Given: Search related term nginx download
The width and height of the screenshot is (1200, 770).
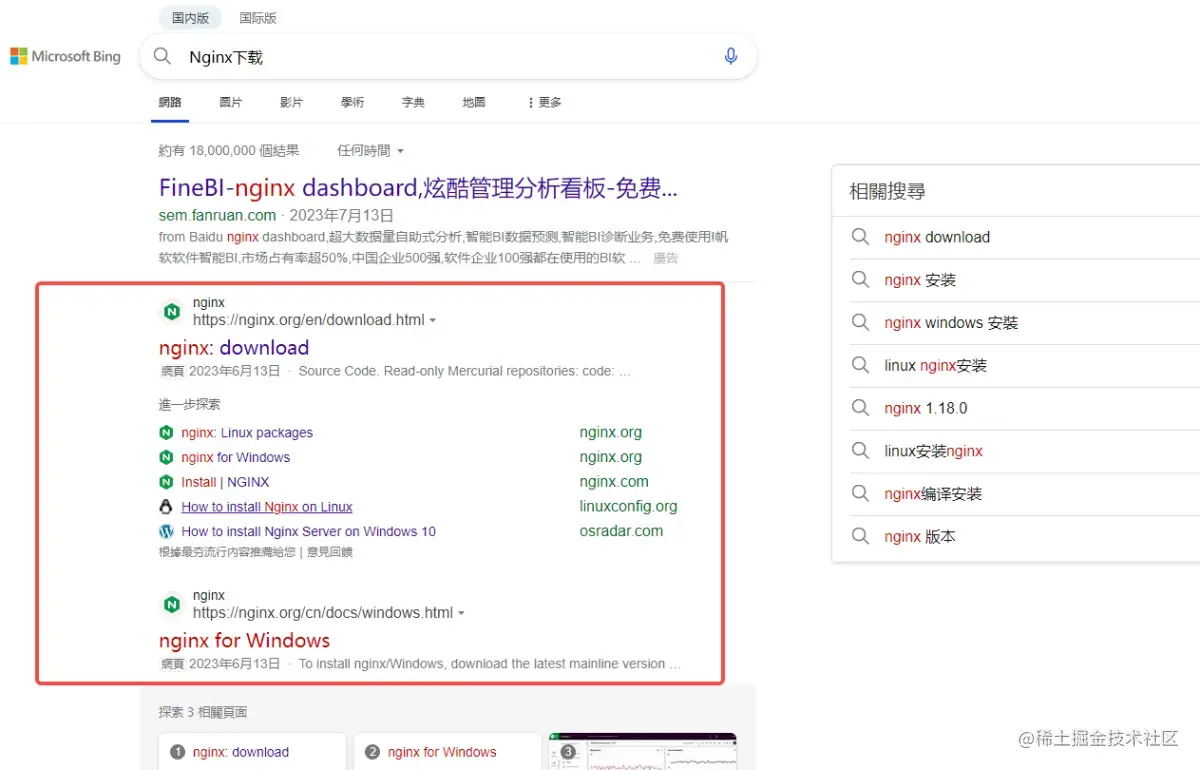Looking at the screenshot, I should pos(937,237).
